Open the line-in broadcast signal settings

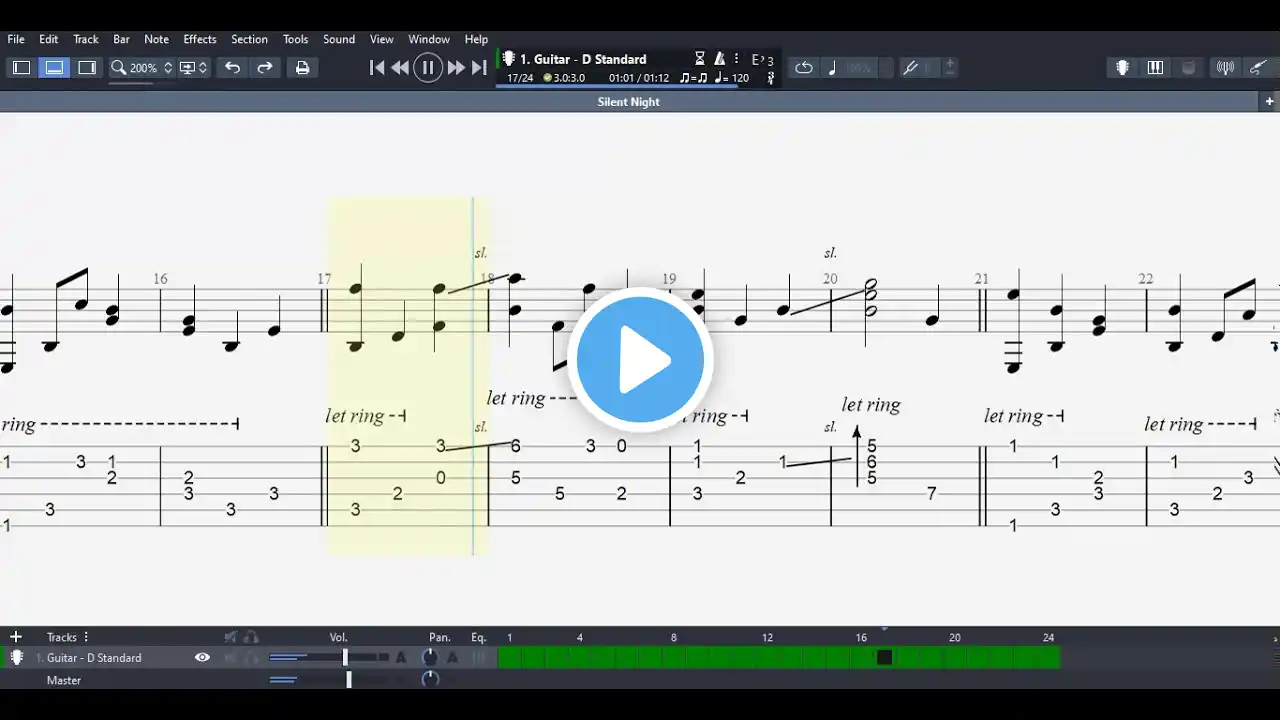coord(1225,68)
